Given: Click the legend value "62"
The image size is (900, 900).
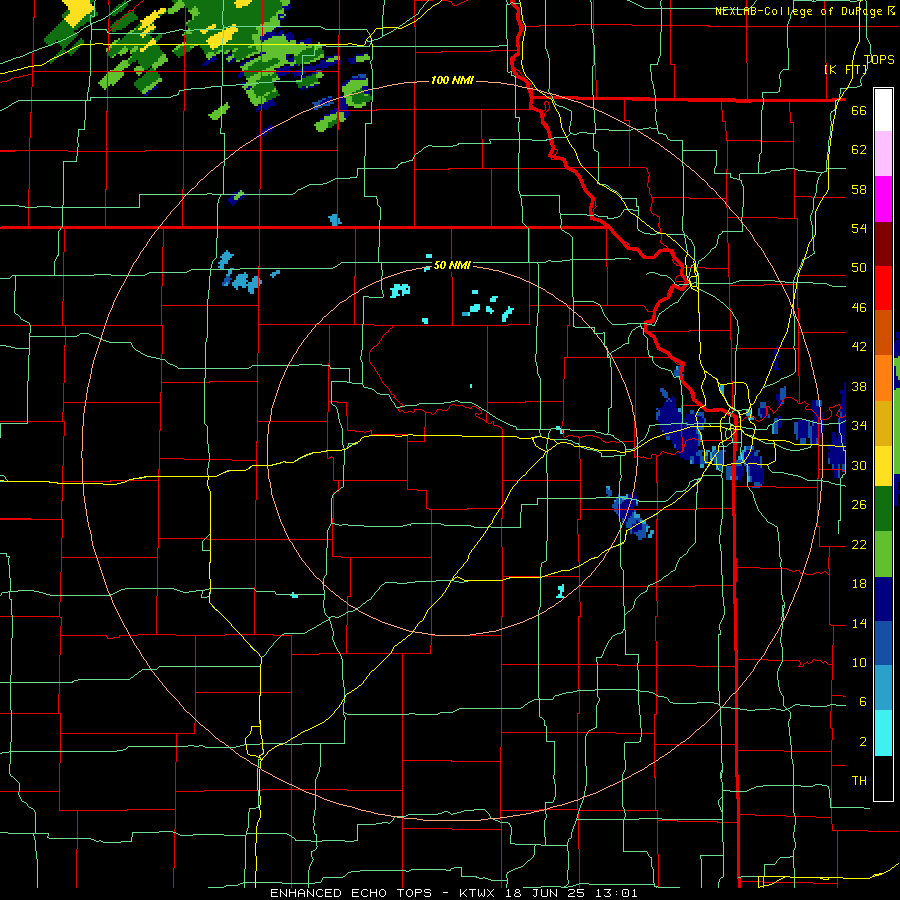Looking at the screenshot, I should pyautogui.click(x=859, y=150).
